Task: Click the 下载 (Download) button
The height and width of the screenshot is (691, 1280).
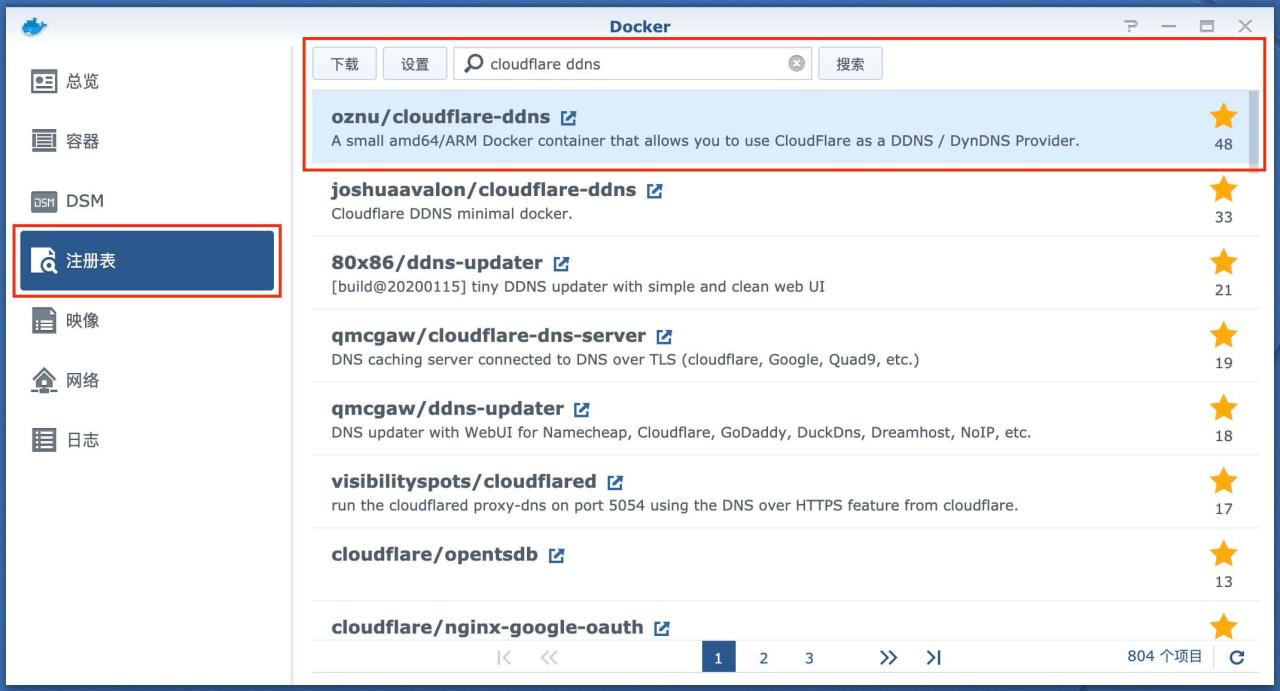Action: click(x=344, y=63)
